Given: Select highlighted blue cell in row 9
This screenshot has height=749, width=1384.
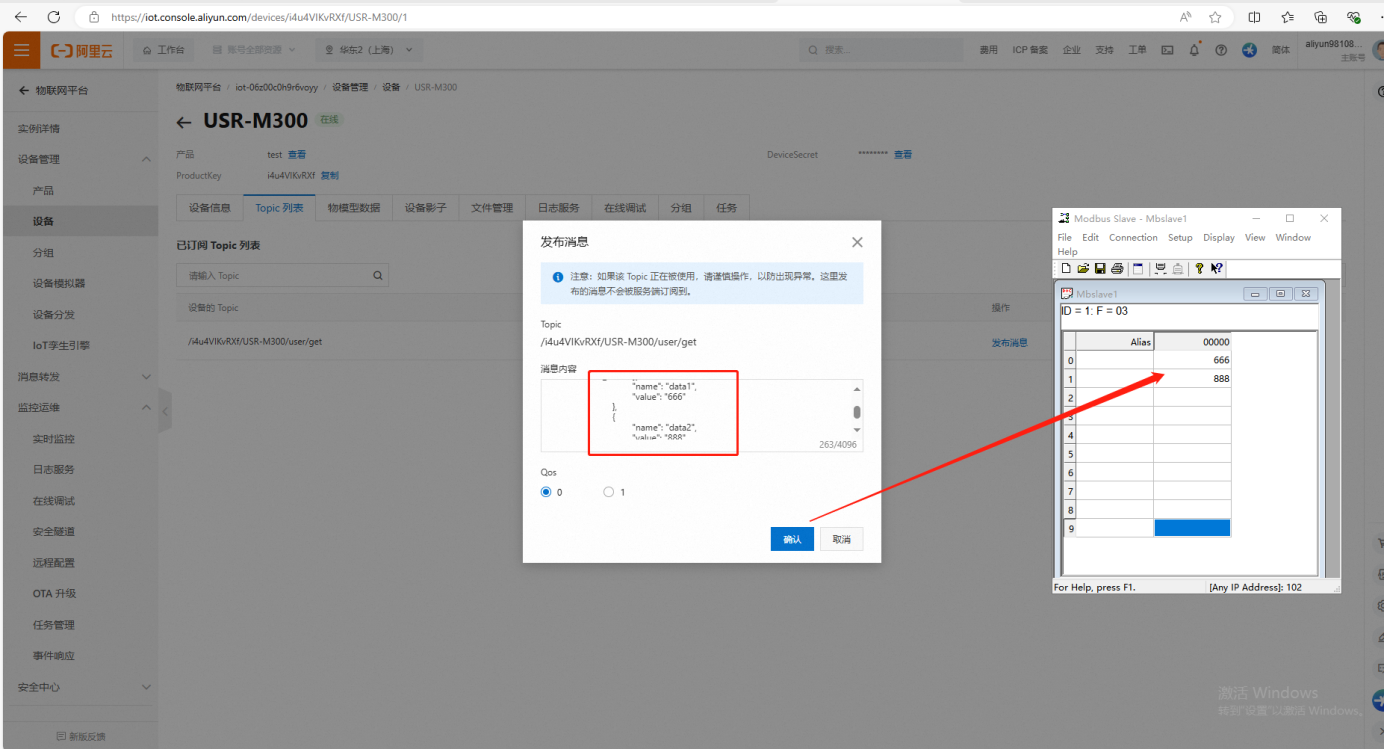Looking at the screenshot, I should coord(1192,527).
